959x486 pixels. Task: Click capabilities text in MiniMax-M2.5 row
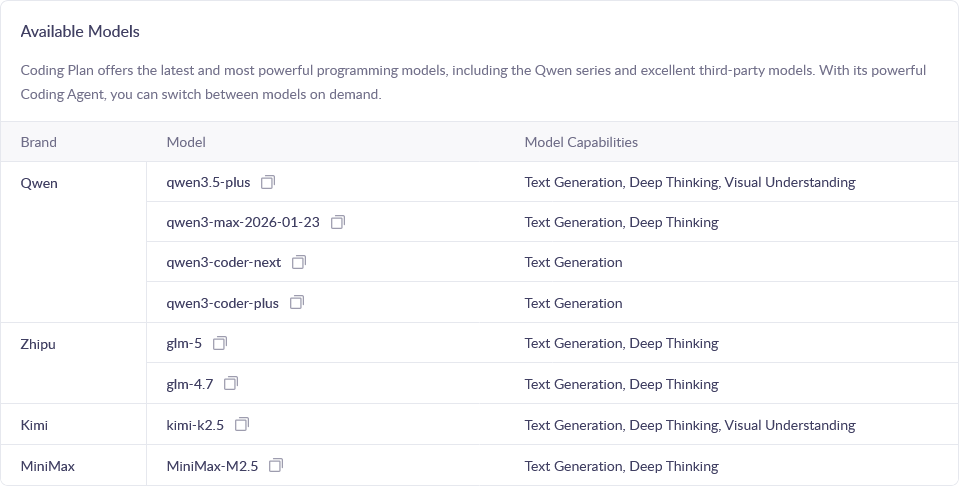pos(621,466)
